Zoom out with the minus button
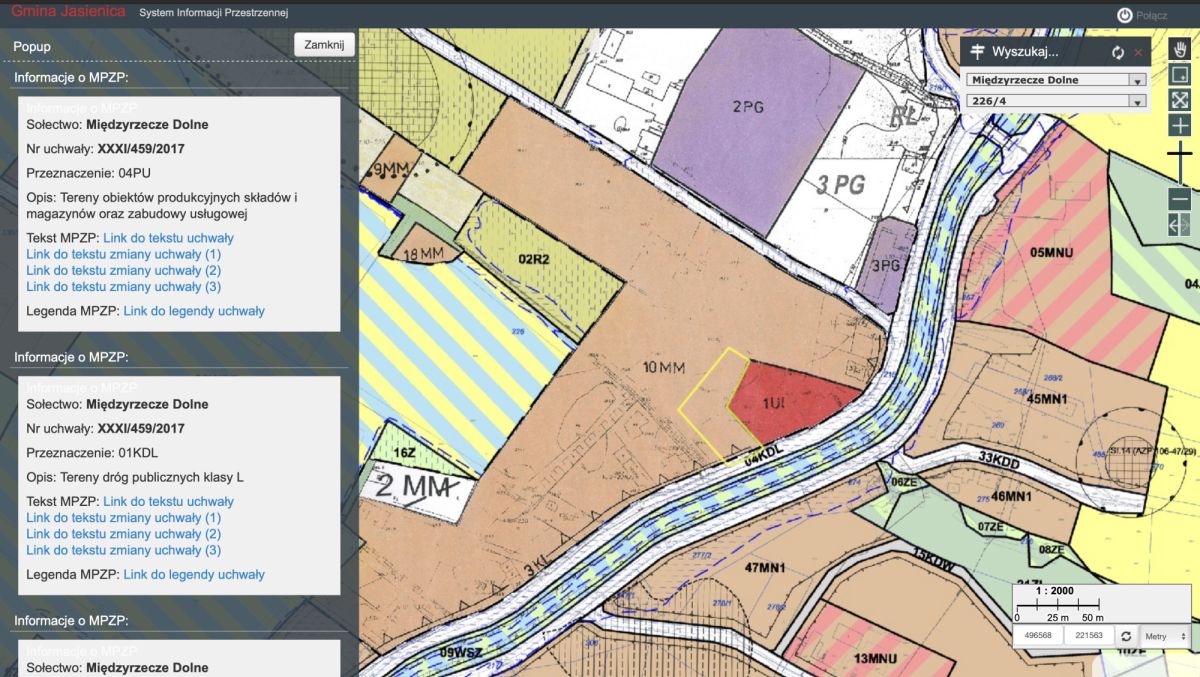This screenshot has width=1200, height=677. [x=1179, y=199]
